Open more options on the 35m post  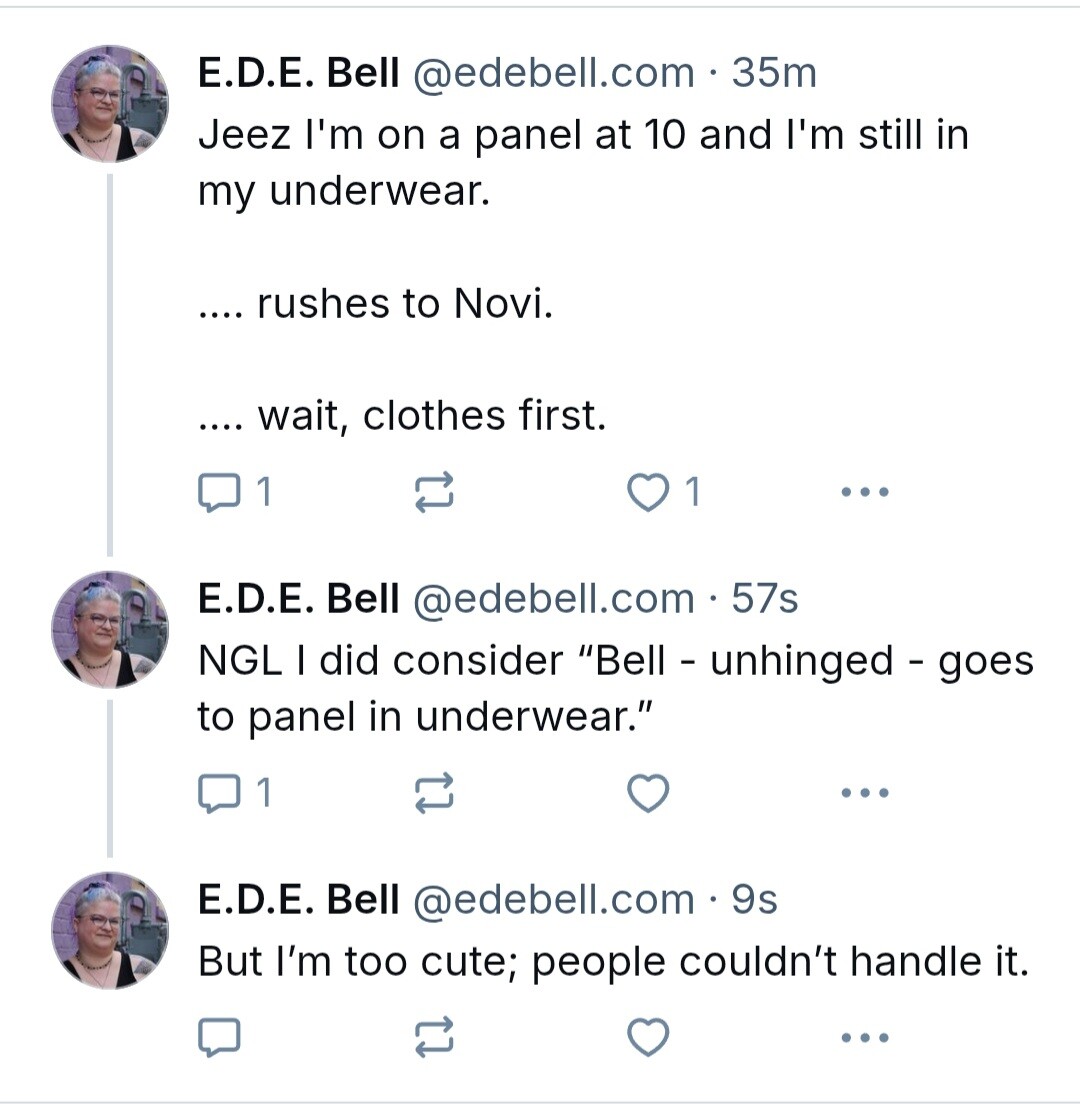(865, 492)
